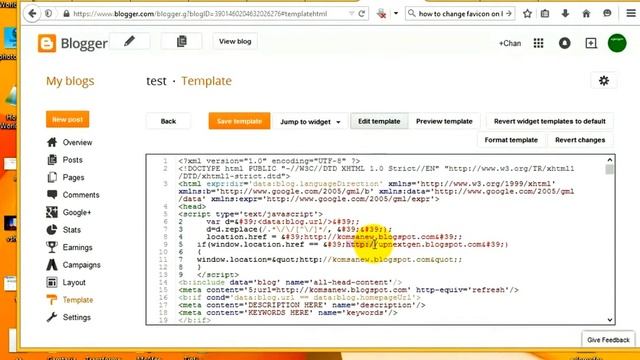
Task: Click the 'test' blog title
Action: [x=156, y=81]
